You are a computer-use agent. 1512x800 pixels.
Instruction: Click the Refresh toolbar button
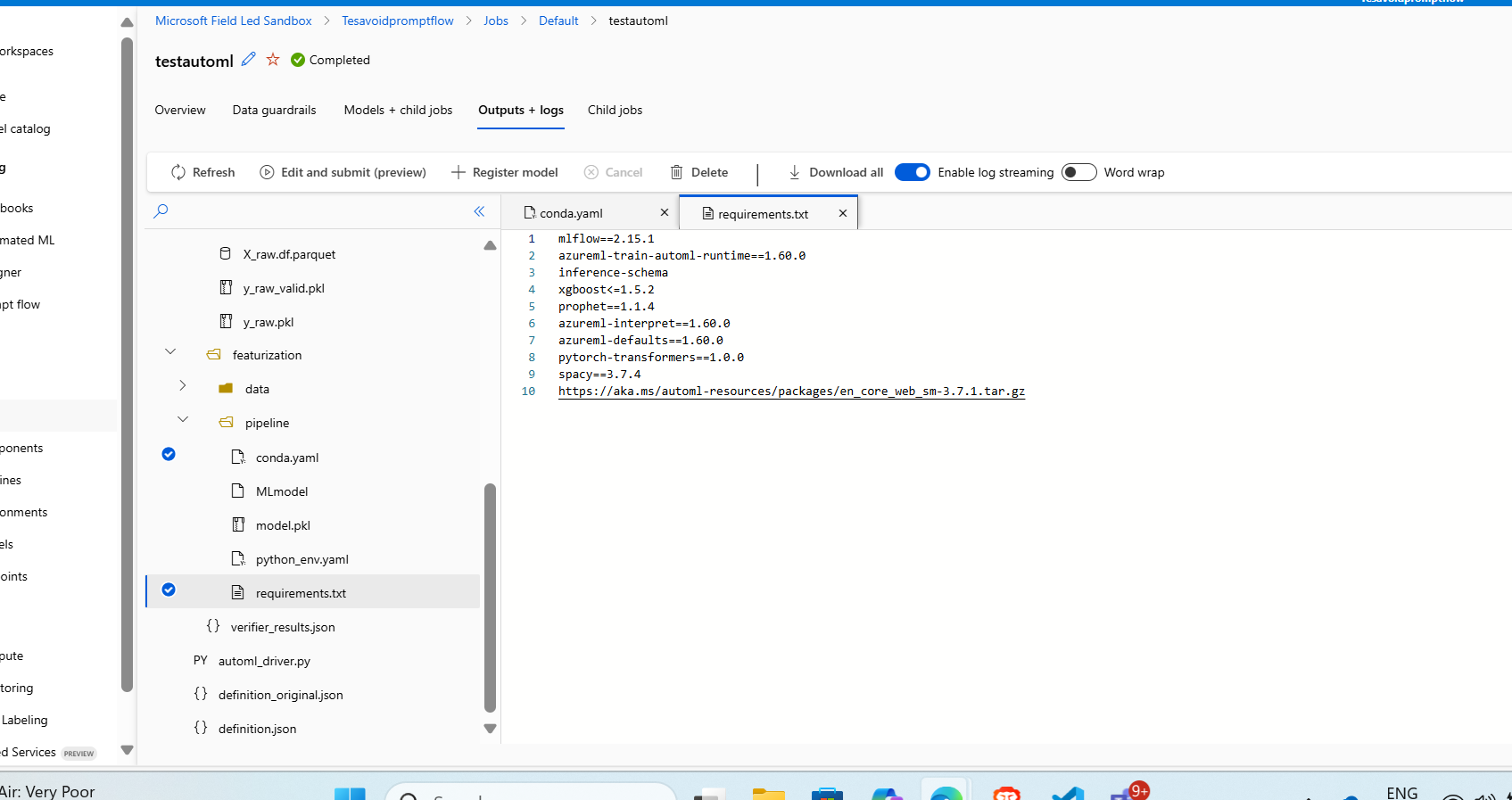coord(202,172)
